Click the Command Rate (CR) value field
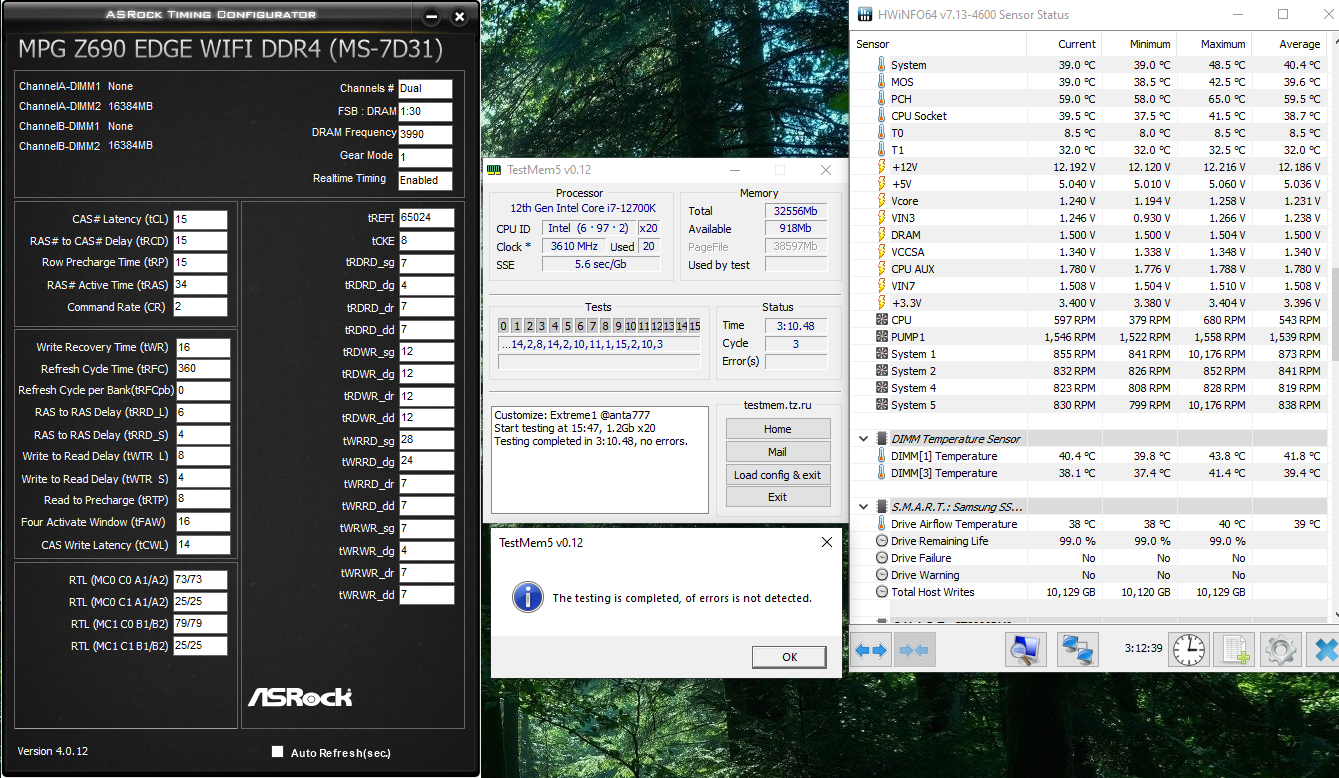 [x=200, y=307]
